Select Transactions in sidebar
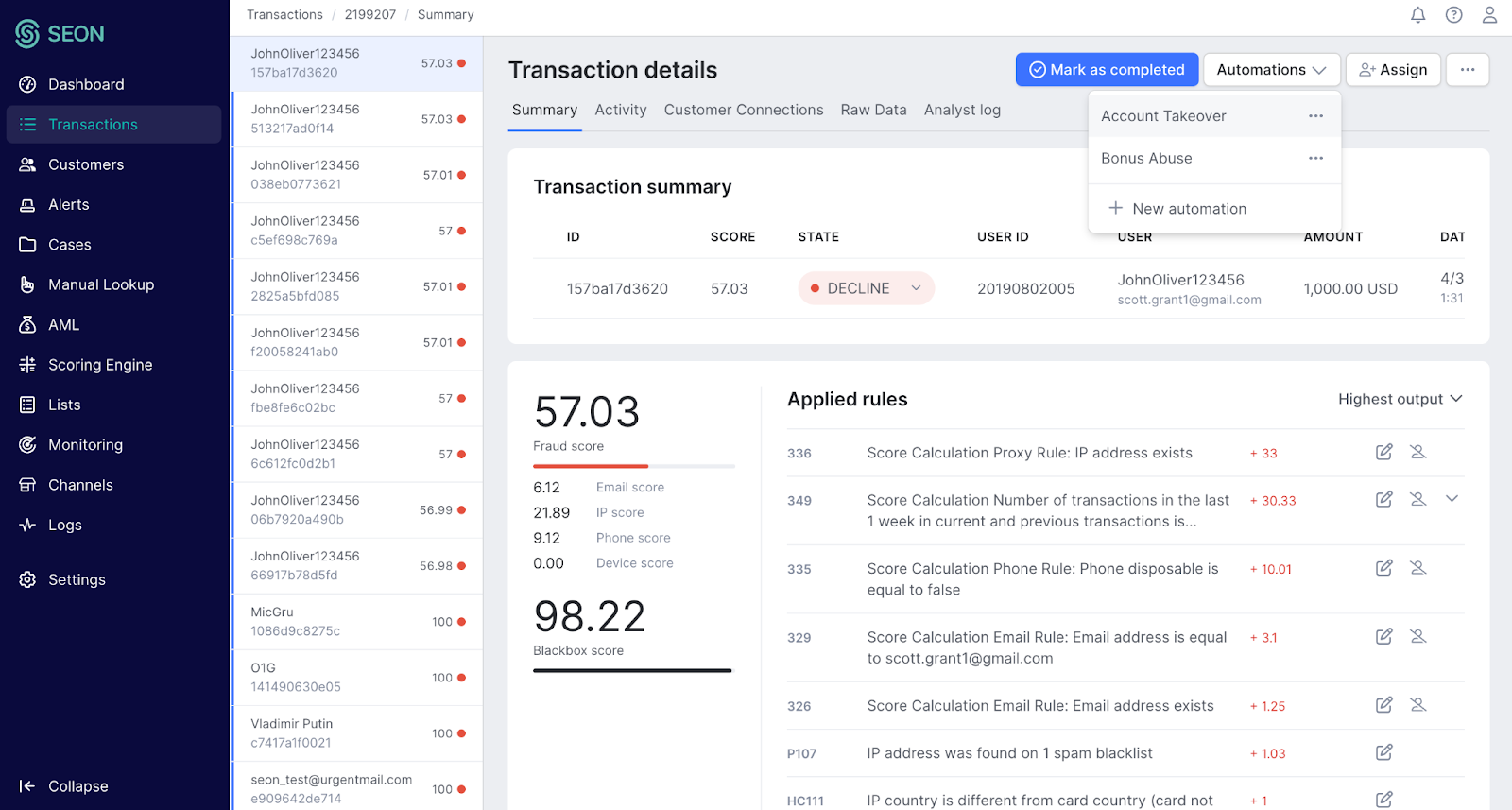 coord(113,125)
